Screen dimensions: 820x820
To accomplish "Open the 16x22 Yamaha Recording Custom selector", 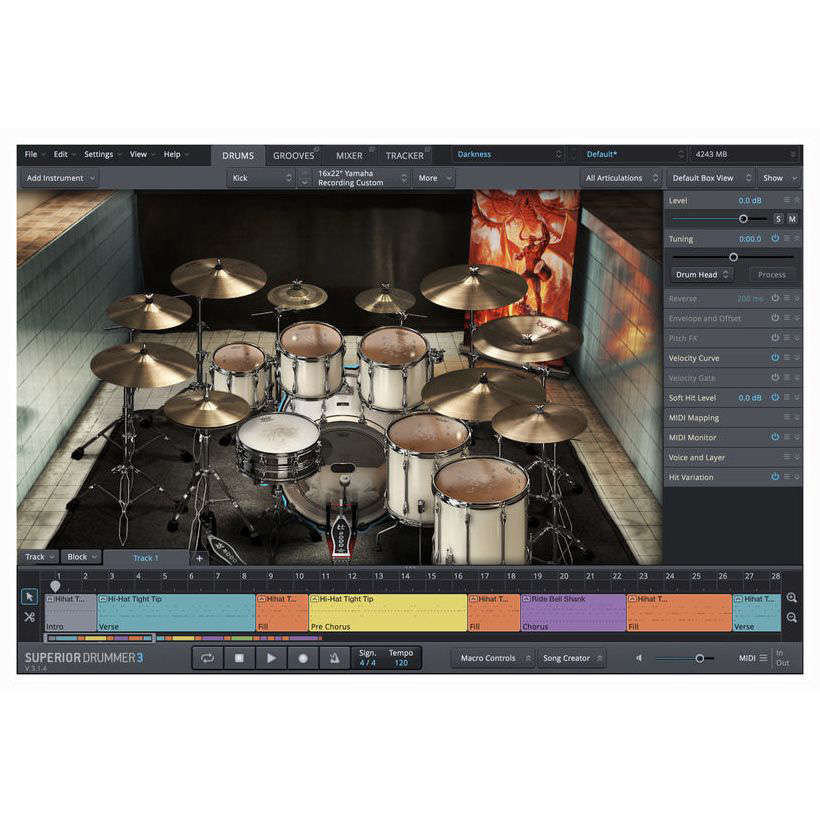I will 360,178.
